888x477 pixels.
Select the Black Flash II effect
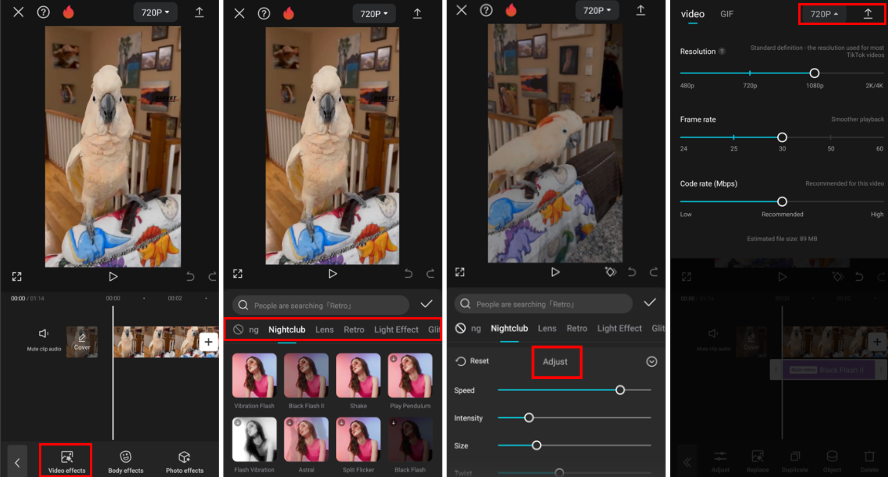306,381
